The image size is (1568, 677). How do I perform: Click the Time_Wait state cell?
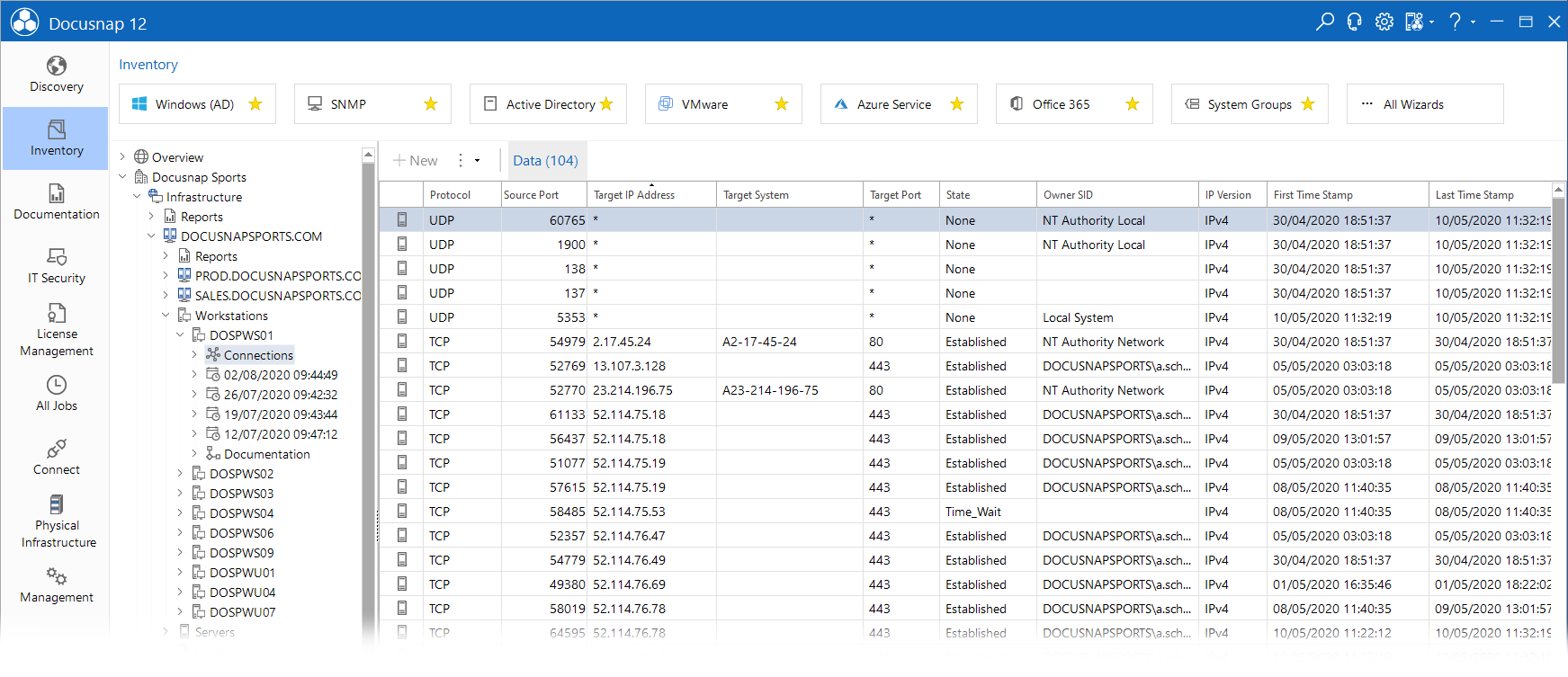tap(988, 512)
